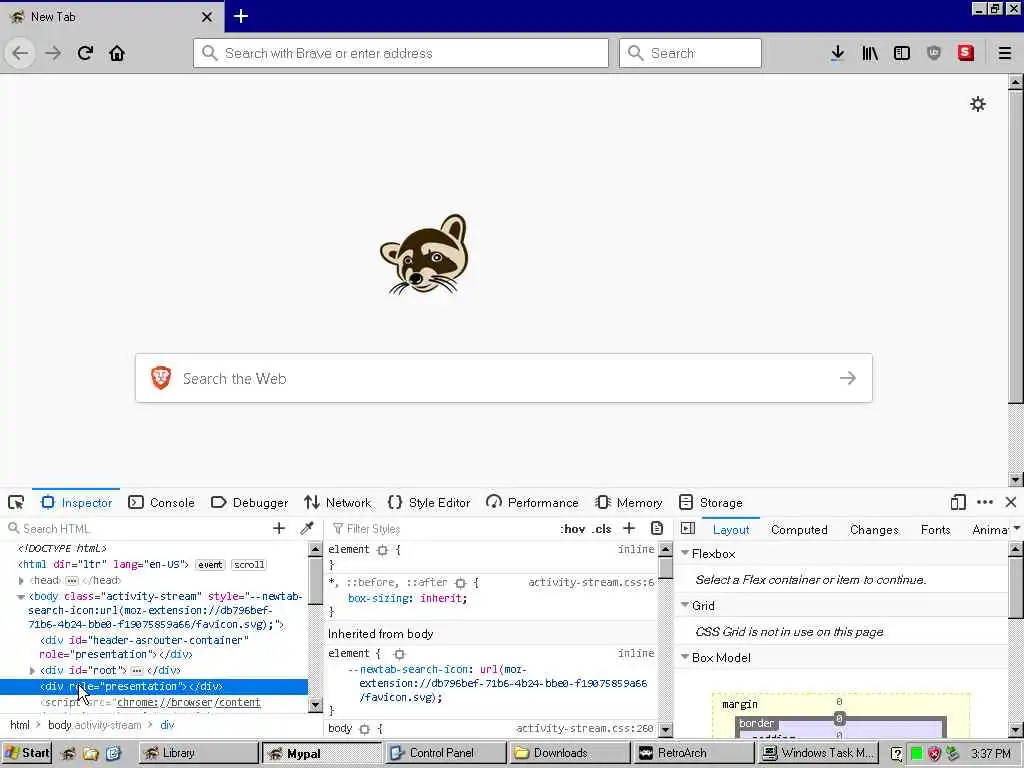Screen dimensions: 1024x768
Task: Expand the div id="root" node
Action: 32,671
